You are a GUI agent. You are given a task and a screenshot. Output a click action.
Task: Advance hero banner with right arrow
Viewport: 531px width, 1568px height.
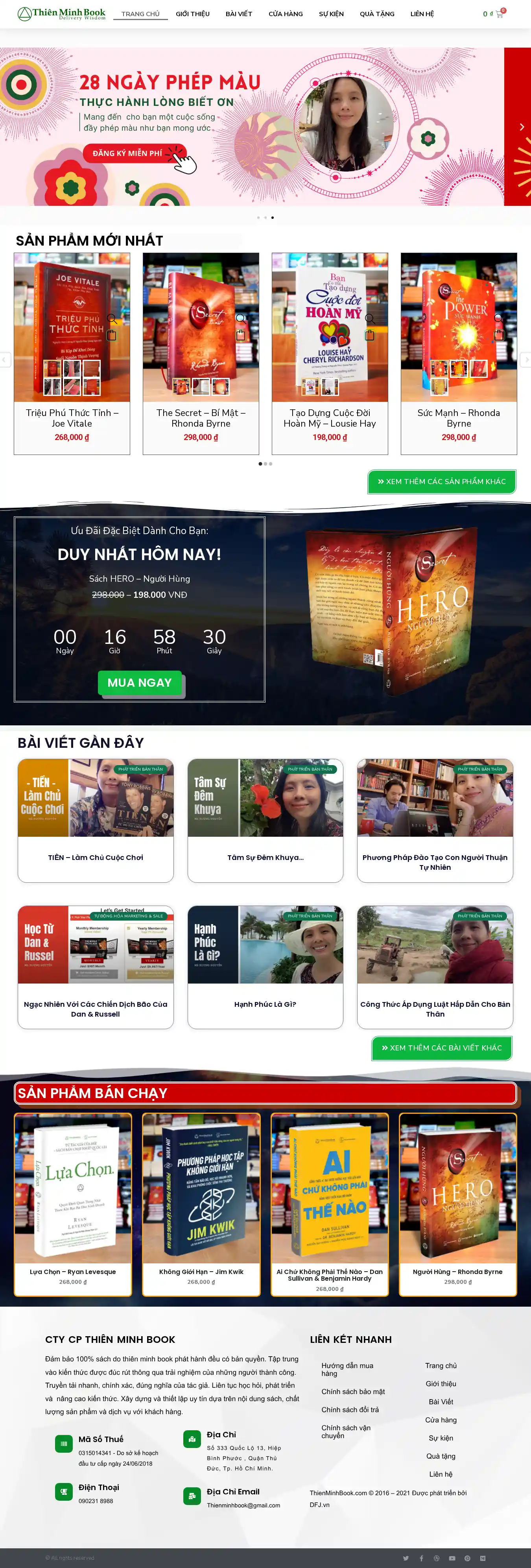[x=521, y=127]
